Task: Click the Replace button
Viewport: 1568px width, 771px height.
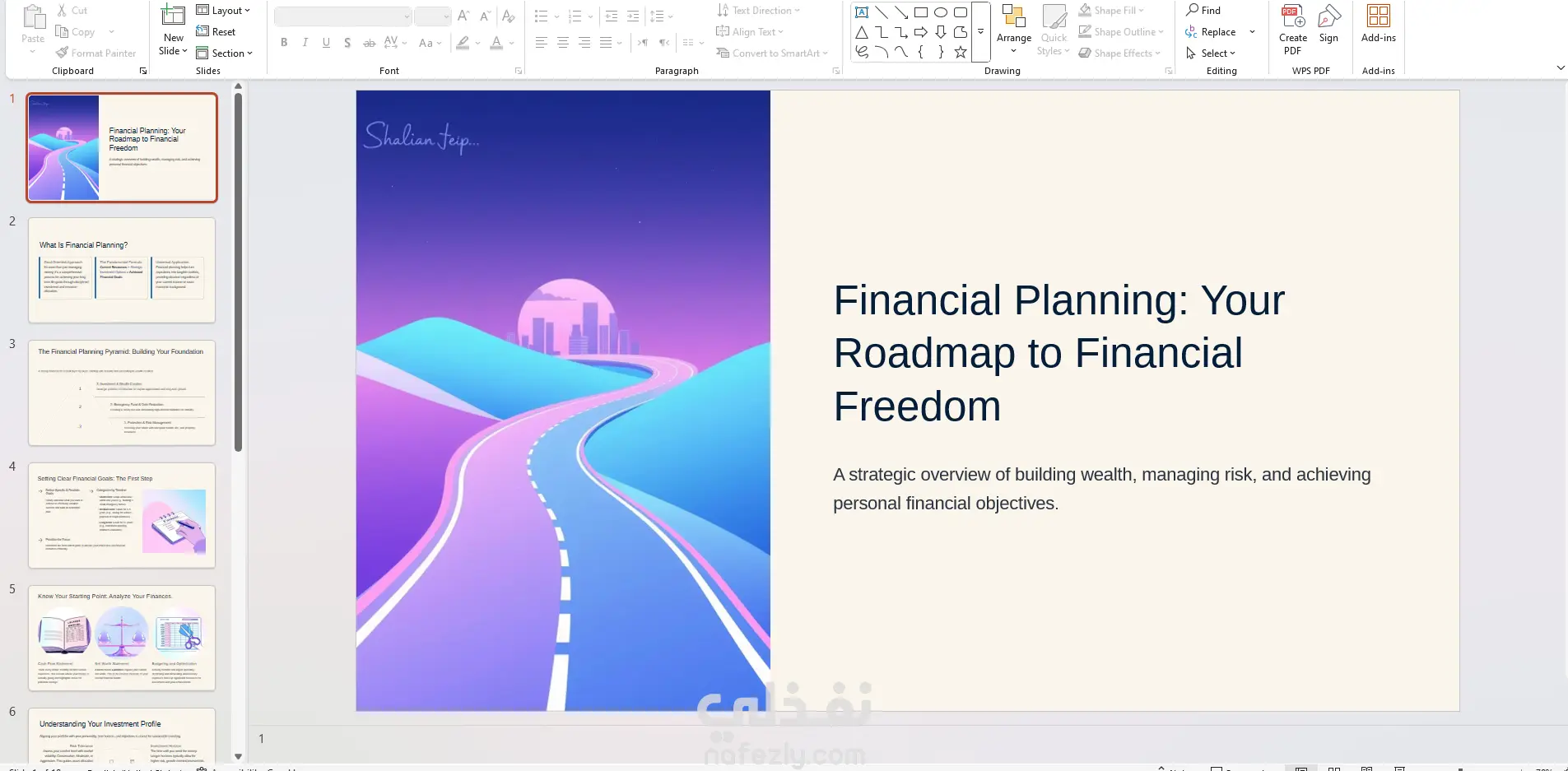Action: (1211, 32)
